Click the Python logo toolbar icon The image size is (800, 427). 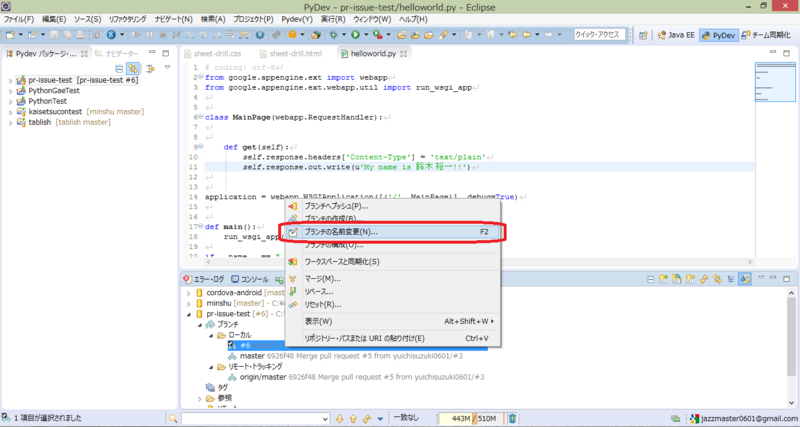tap(276, 35)
